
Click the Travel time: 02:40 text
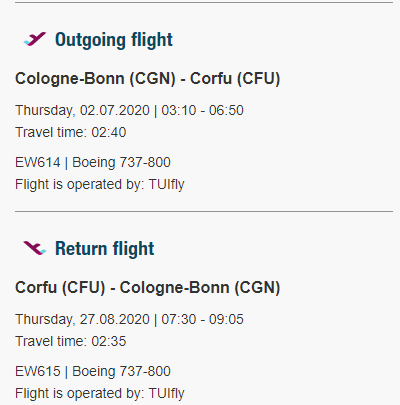pyautogui.click(x=71, y=132)
